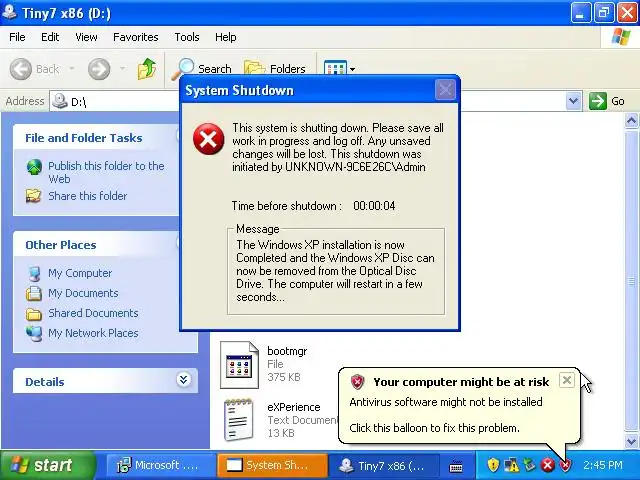The width and height of the screenshot is (640, 480).
Task: Click the bootmgr file name
Action: point(287,351)
